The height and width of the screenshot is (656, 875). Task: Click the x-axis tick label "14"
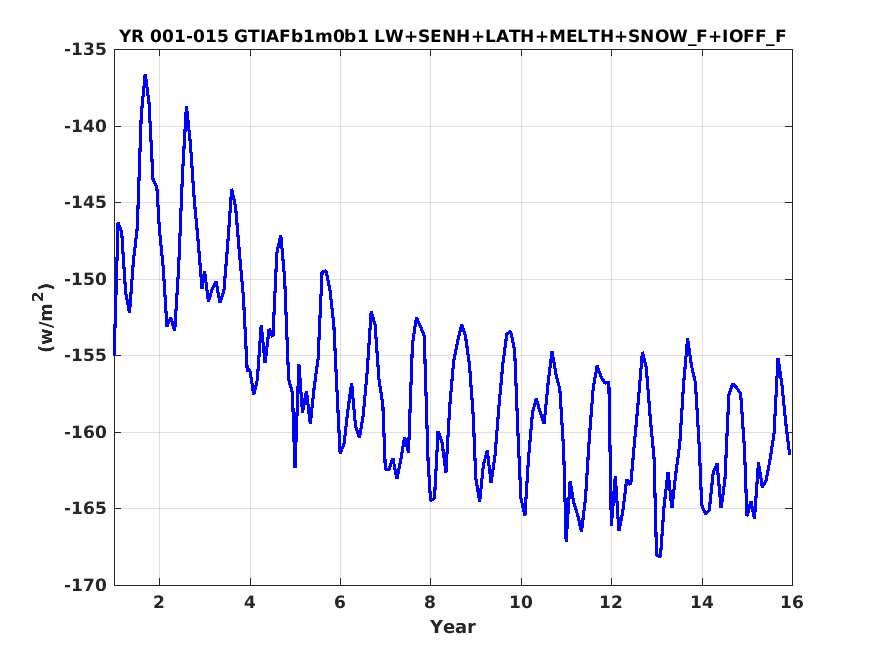click(701, 602)
